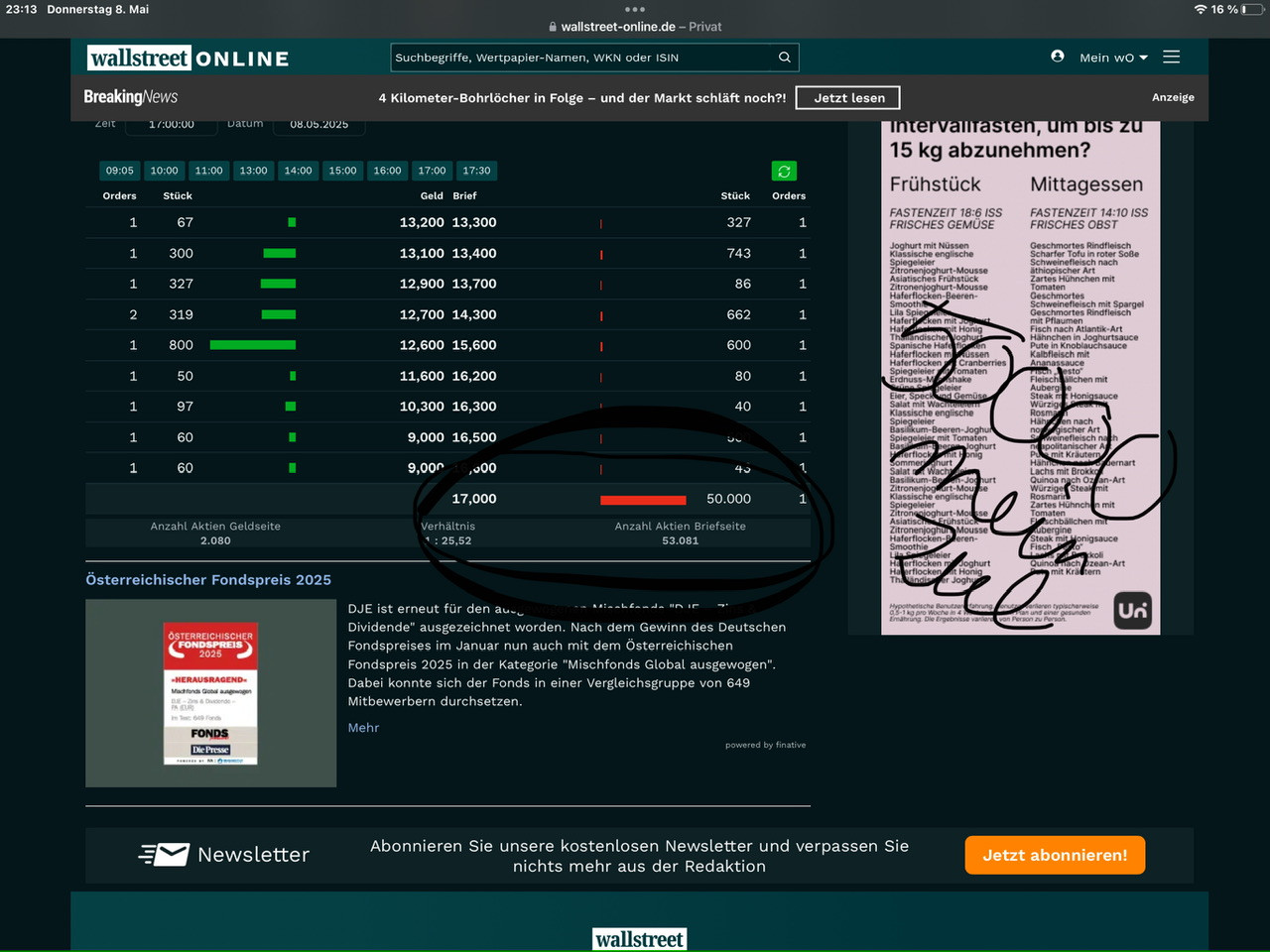Click the Newsletter envelope icon
The image size is (1270, 952).
point(165,855)
